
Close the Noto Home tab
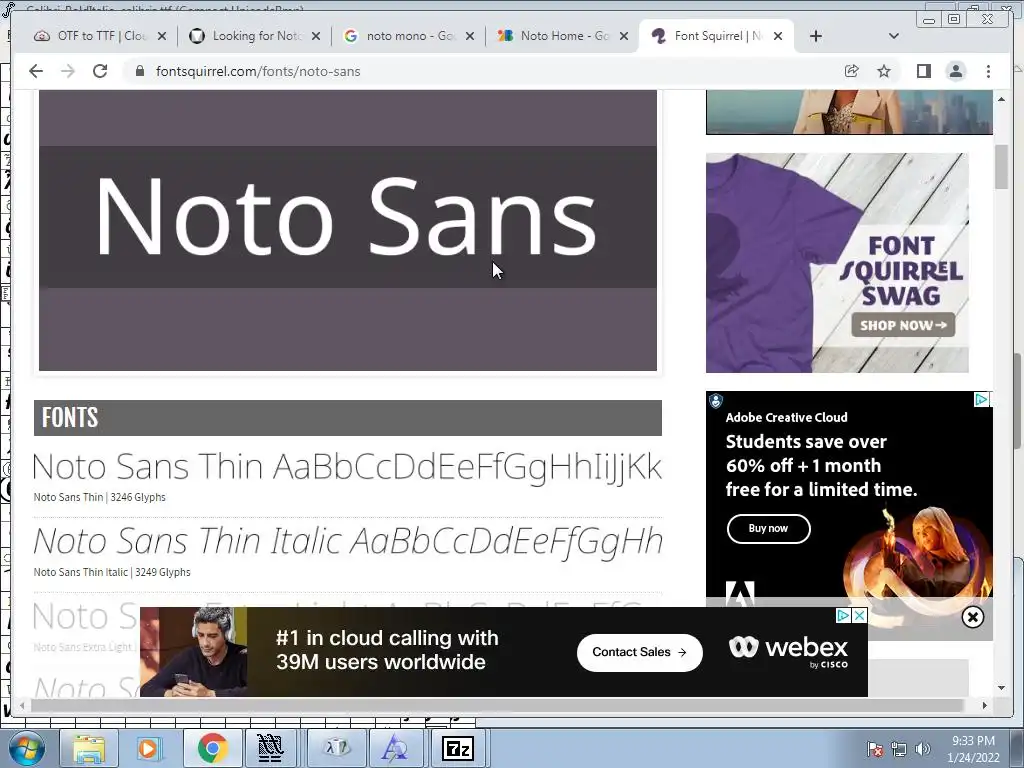624,37
